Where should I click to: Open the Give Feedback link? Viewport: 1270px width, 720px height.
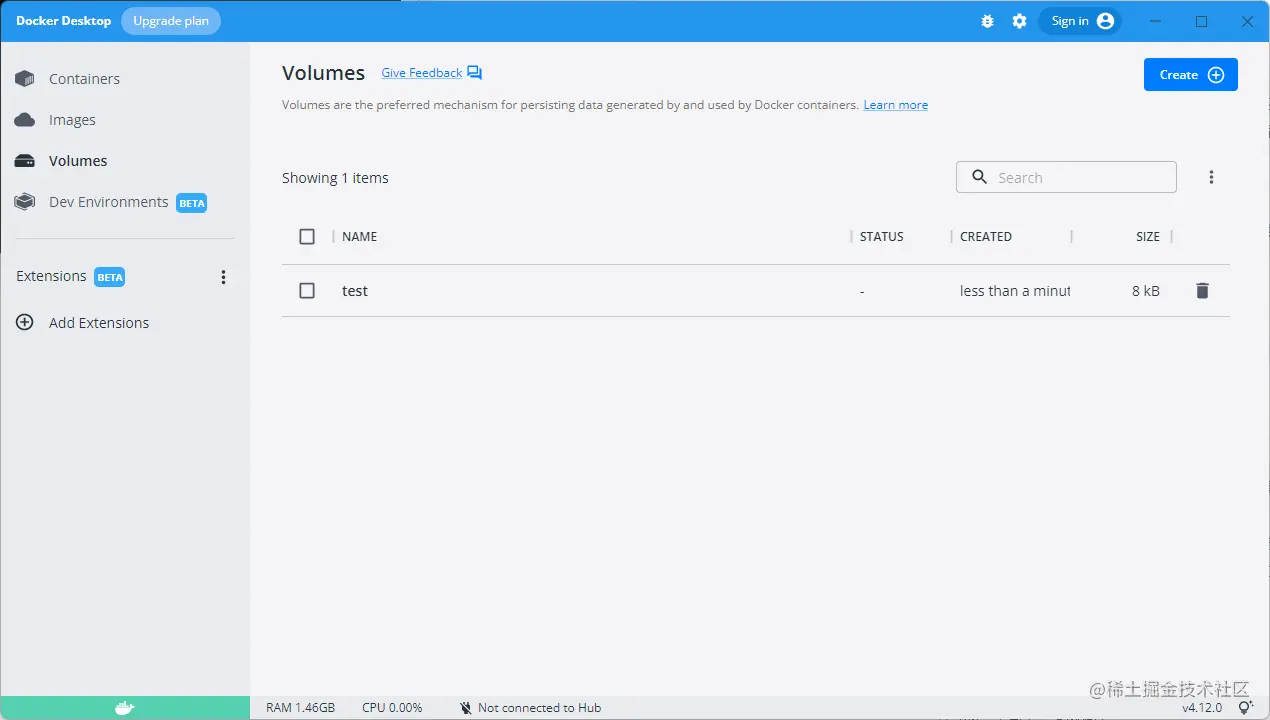pyautogui.click(x=422, y=73)
